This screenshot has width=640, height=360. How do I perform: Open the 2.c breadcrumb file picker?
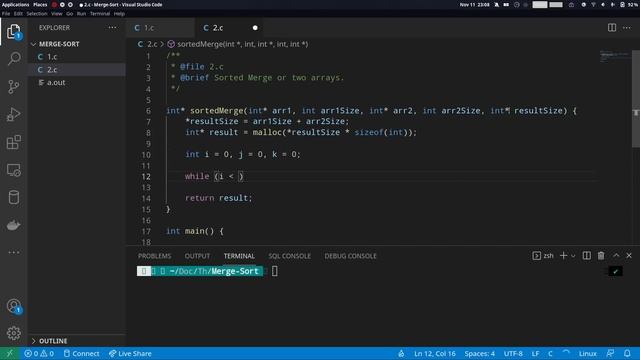click(x=147, y=44)
